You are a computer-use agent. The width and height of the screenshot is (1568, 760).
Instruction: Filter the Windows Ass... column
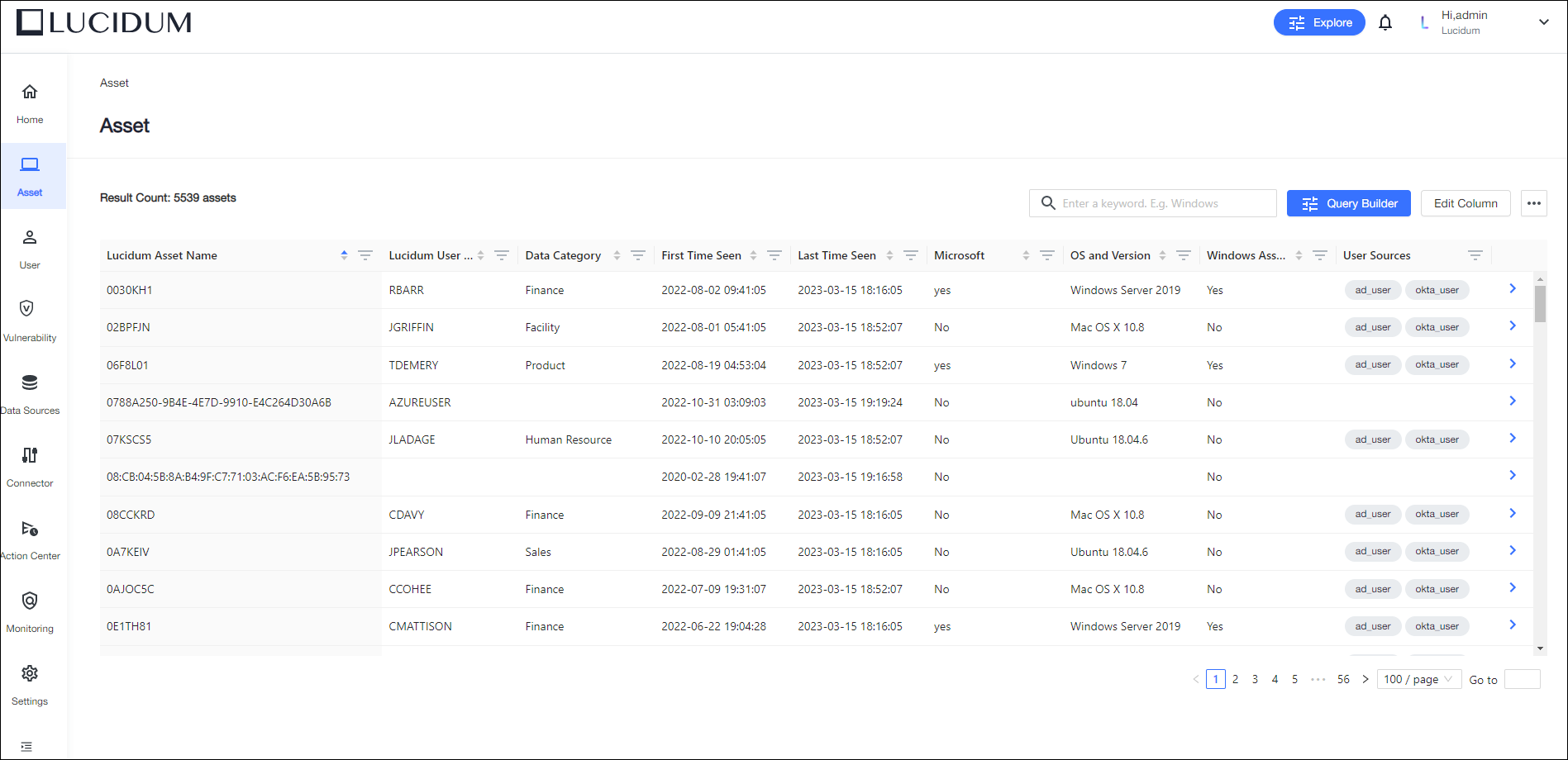click(1320, 255)
